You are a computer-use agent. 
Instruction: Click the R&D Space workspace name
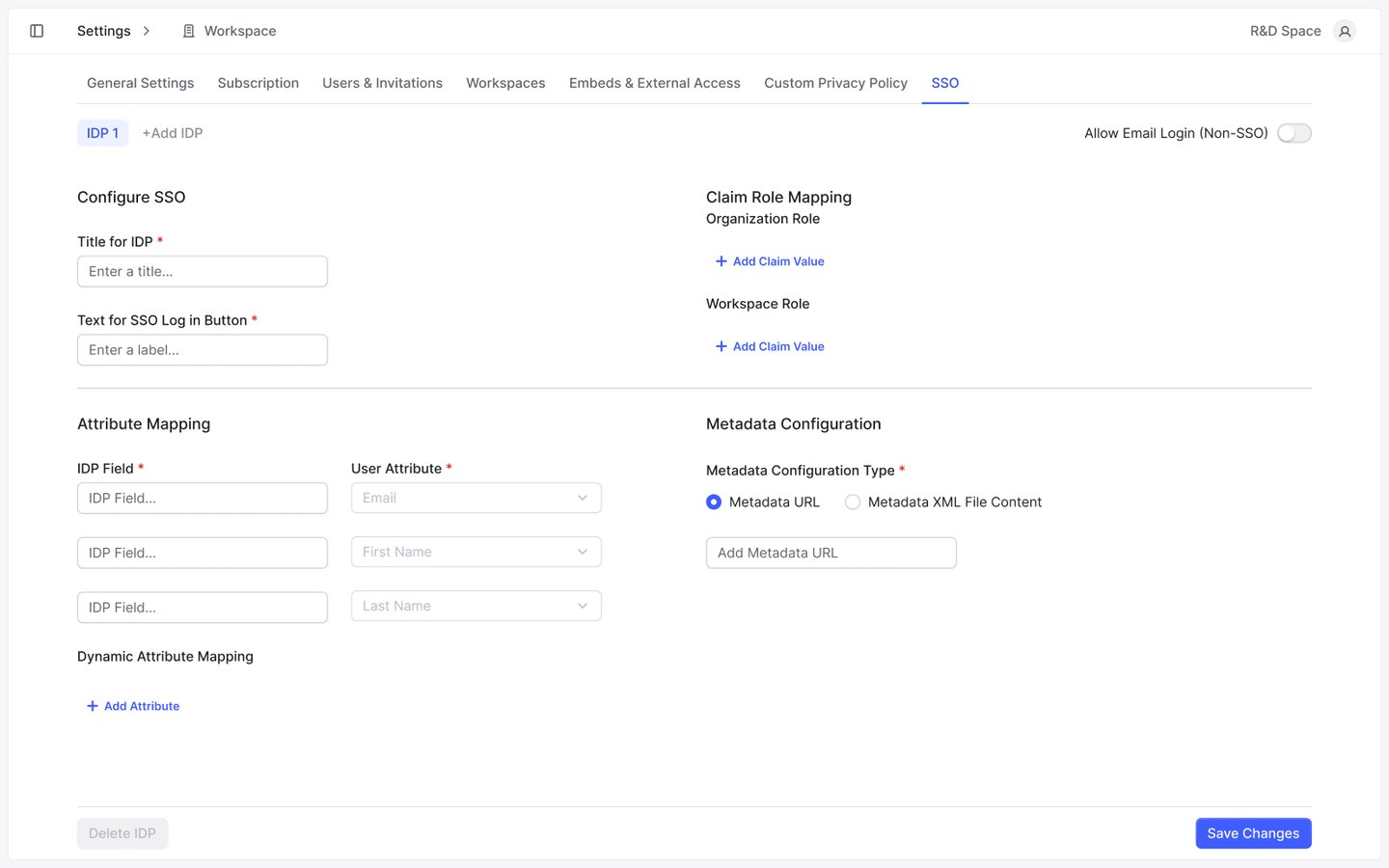[1286, 31]
